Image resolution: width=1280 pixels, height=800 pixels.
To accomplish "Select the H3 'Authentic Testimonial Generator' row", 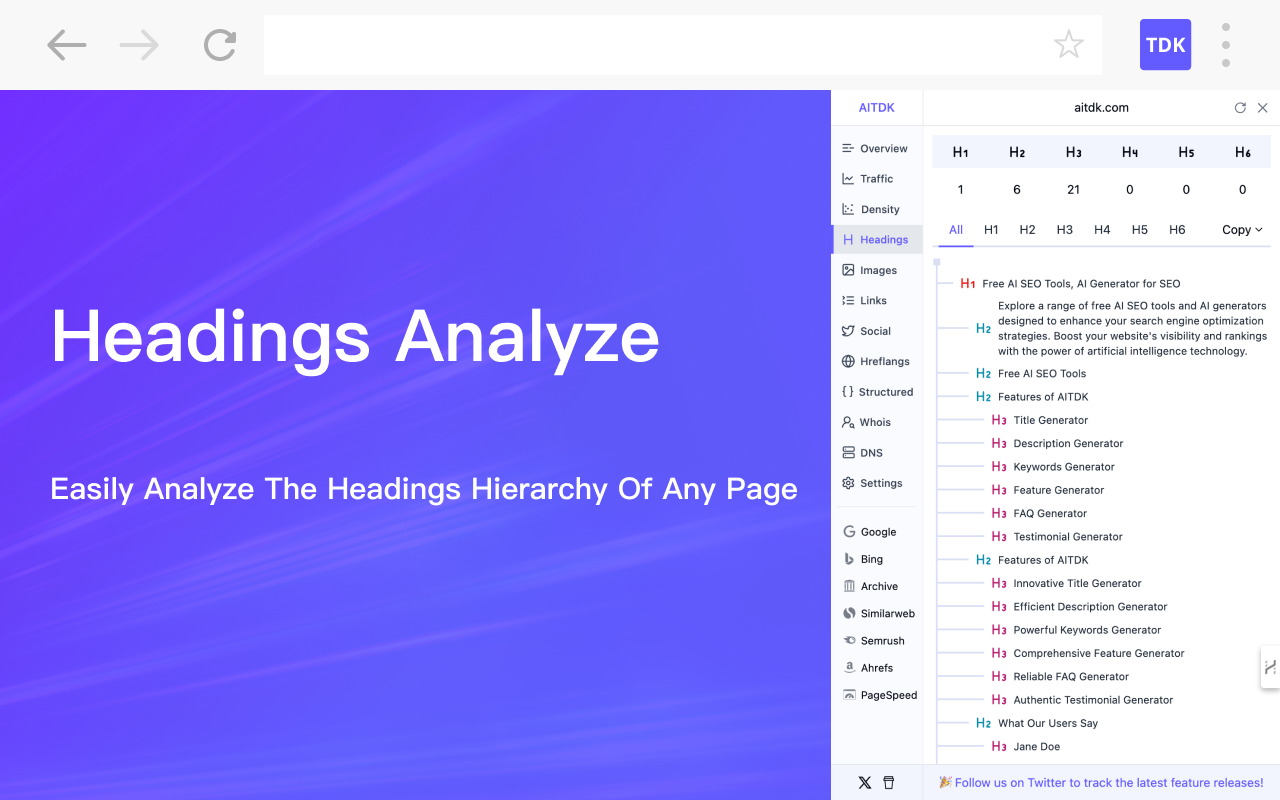I will tap(1082, 701).
